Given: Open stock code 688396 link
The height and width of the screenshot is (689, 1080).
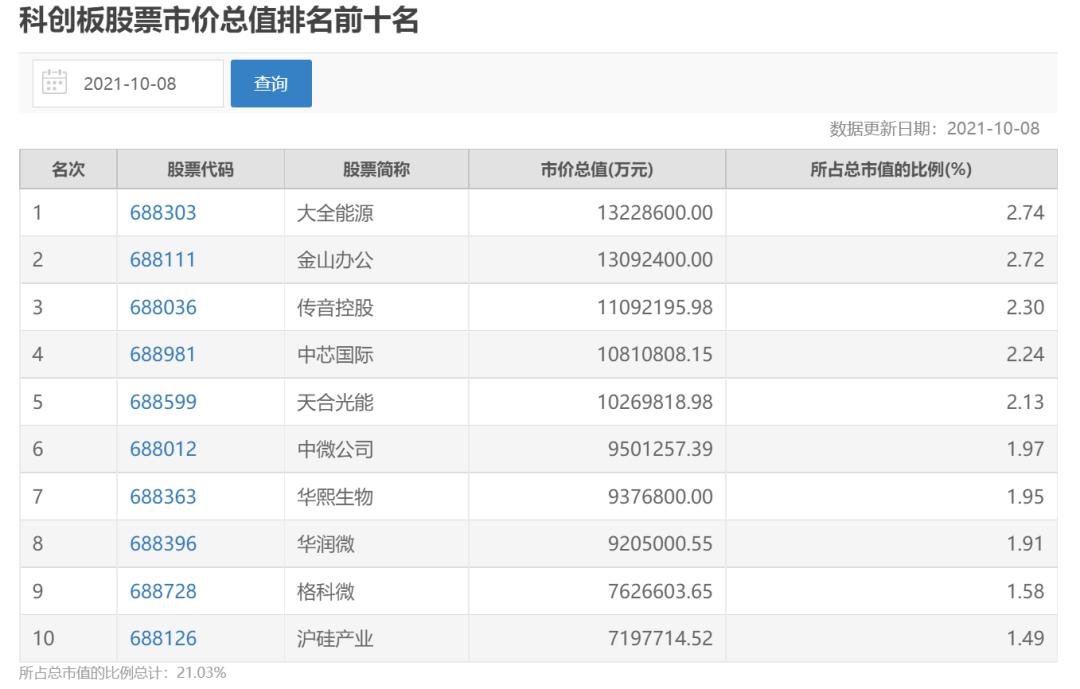Looking at the screenshot, I should 163,544.
